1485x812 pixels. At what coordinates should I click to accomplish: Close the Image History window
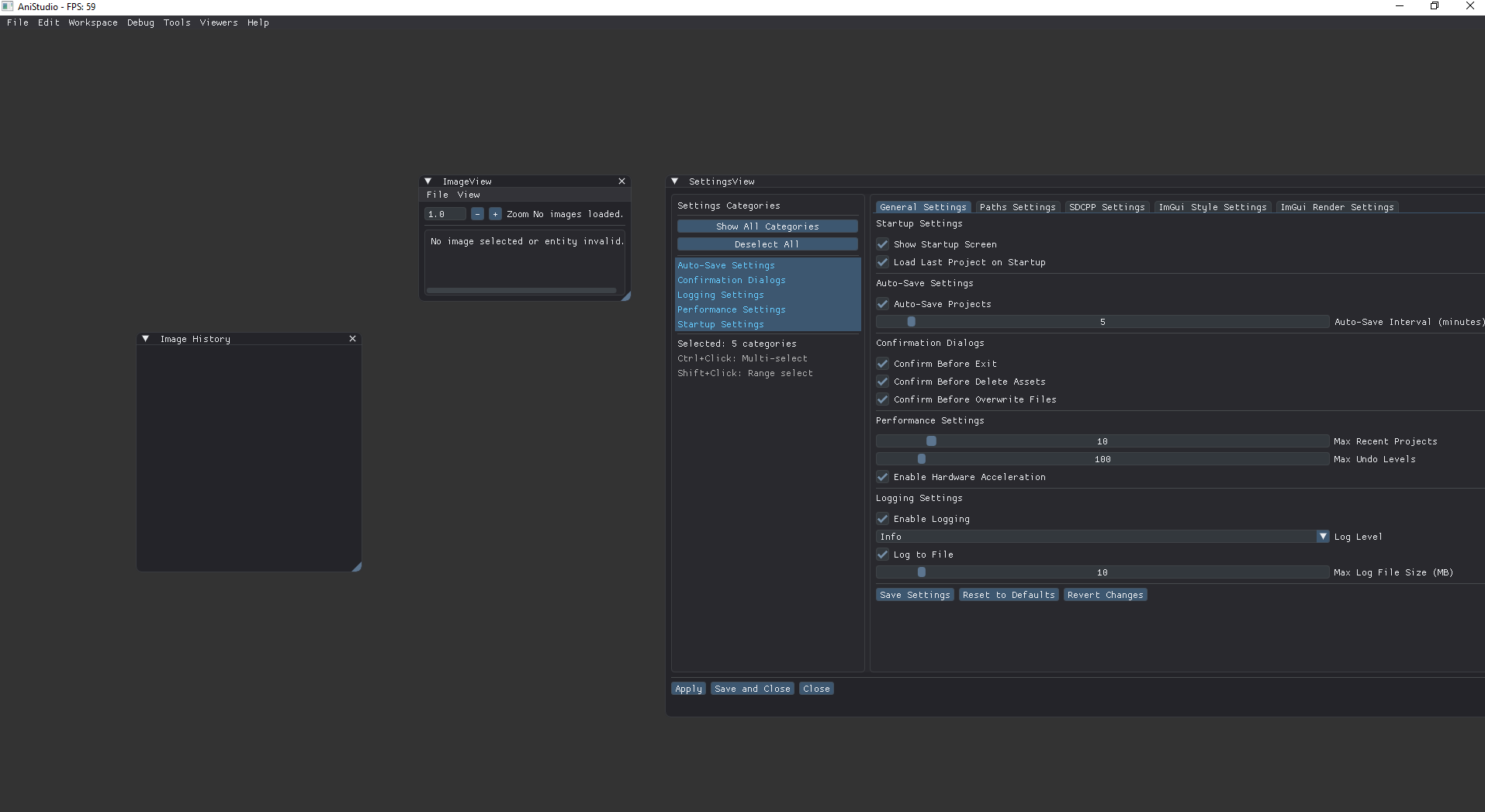[353, 339]
